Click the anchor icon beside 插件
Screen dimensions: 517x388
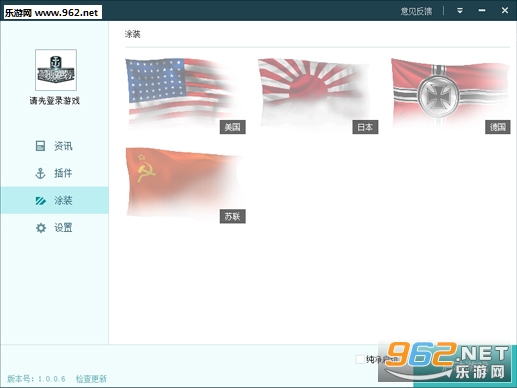coord(40,173)
